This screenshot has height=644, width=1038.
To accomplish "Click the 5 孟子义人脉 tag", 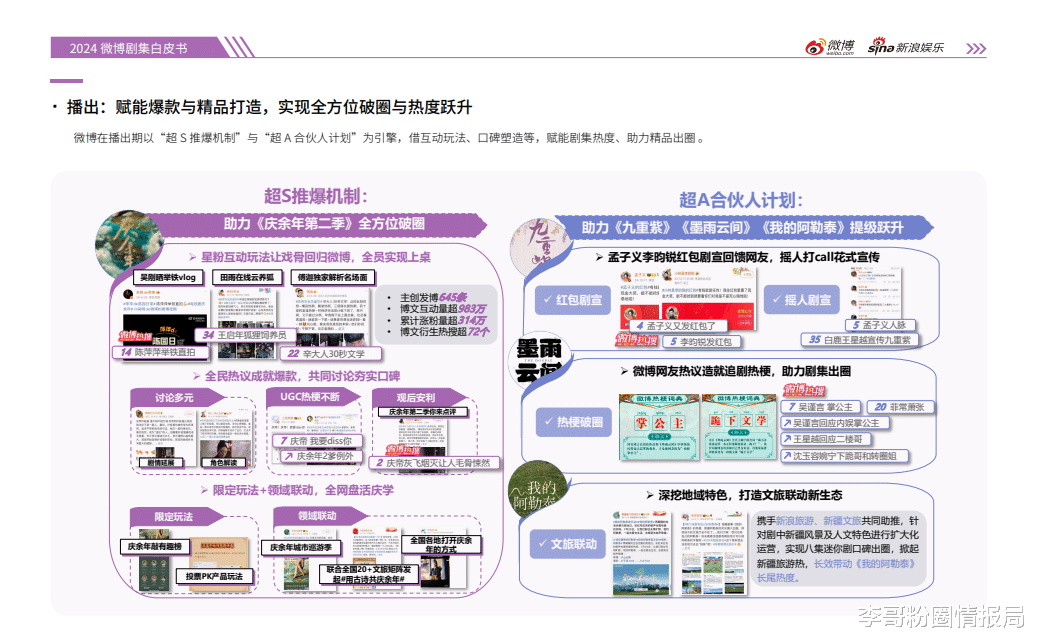I will pos(880,325).
